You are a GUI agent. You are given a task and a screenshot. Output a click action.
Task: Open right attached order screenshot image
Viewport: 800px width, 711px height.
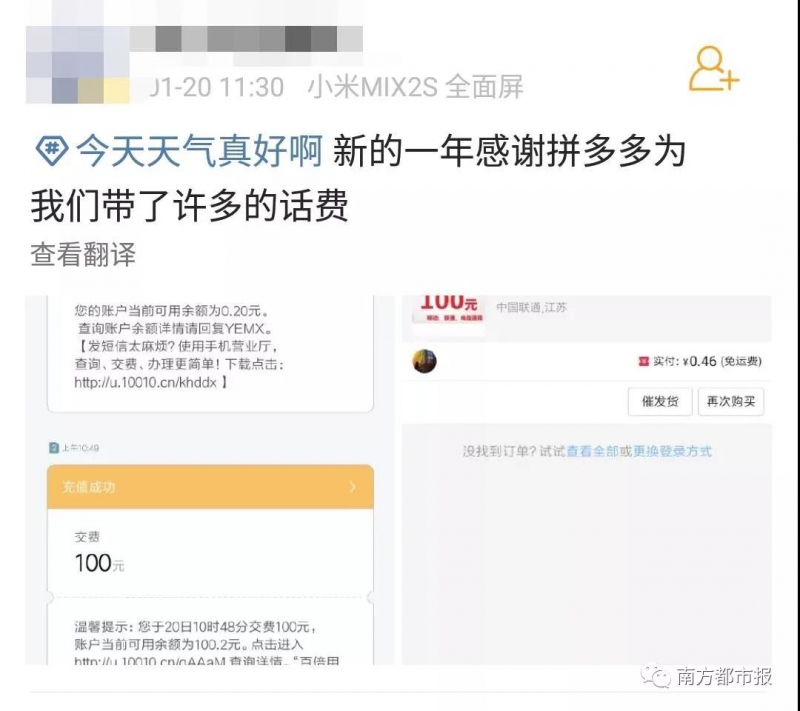coord(587,479)
